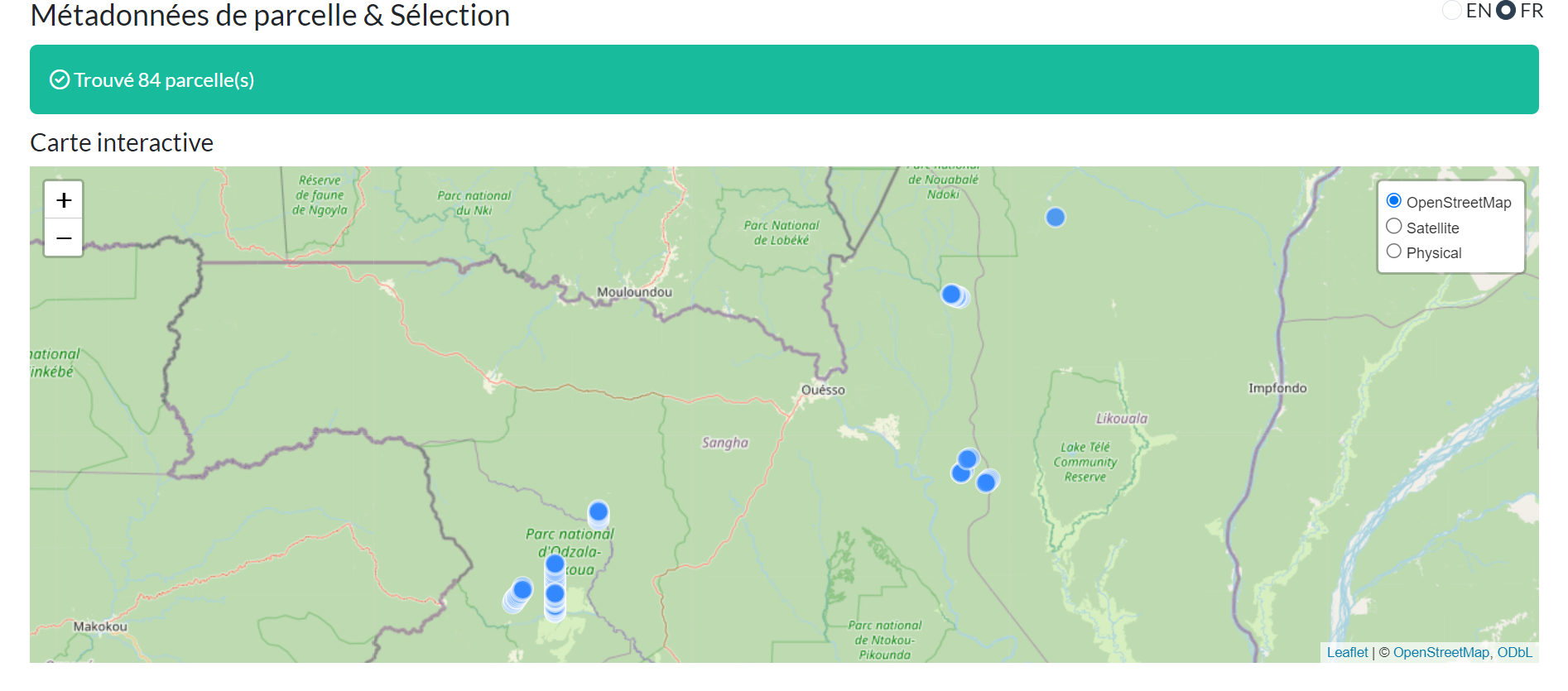1568x691 pixels.
Task: Switch language to EN
Action: pos(1452,11)
